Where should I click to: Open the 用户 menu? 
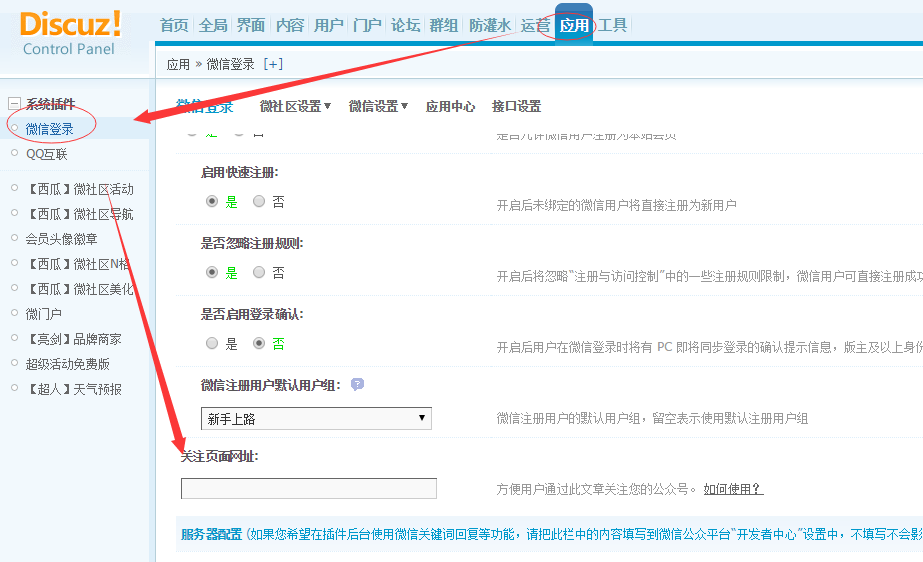[x=328, y=25]
